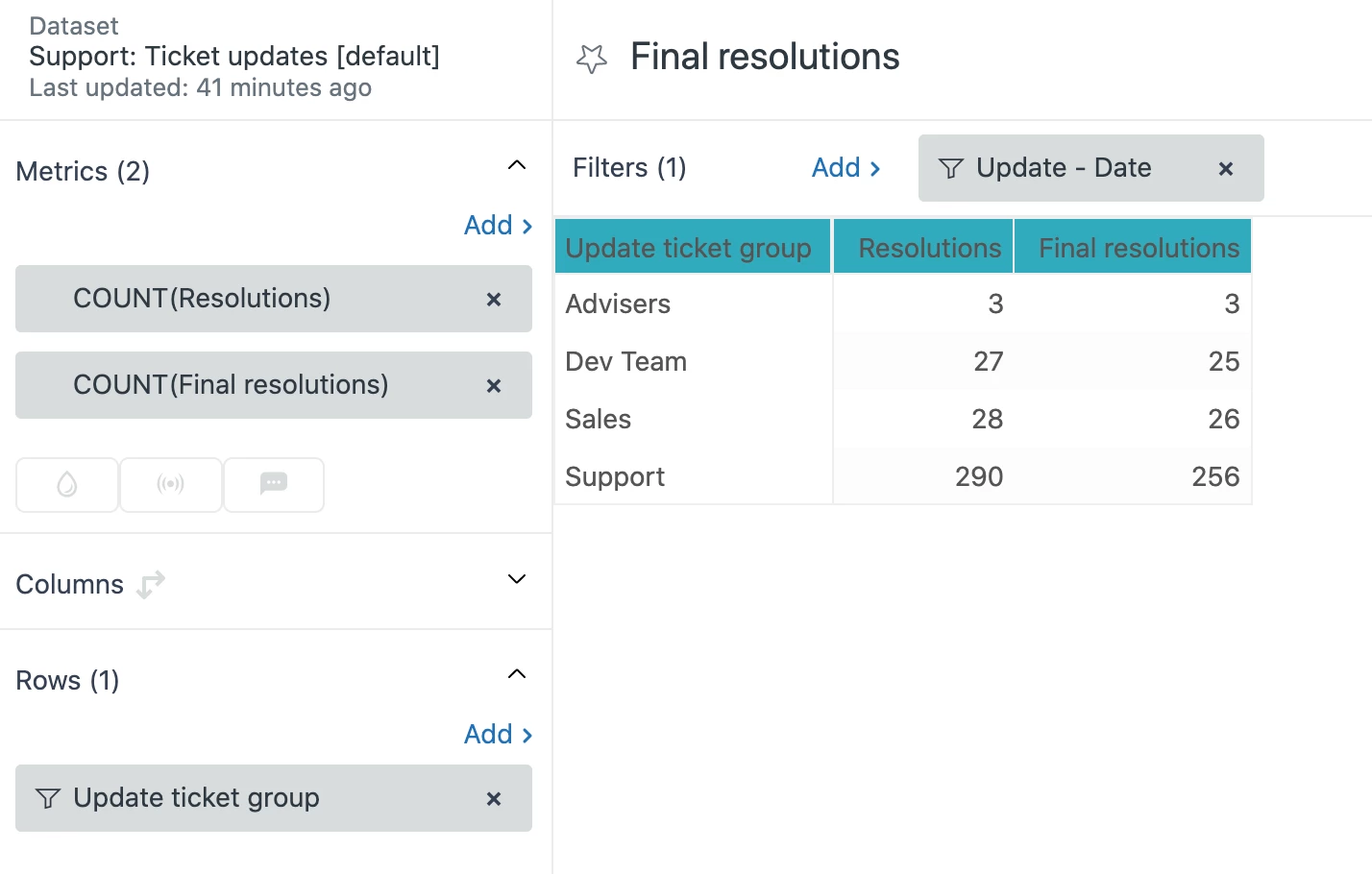Collapse the Rows panel section

517,674
